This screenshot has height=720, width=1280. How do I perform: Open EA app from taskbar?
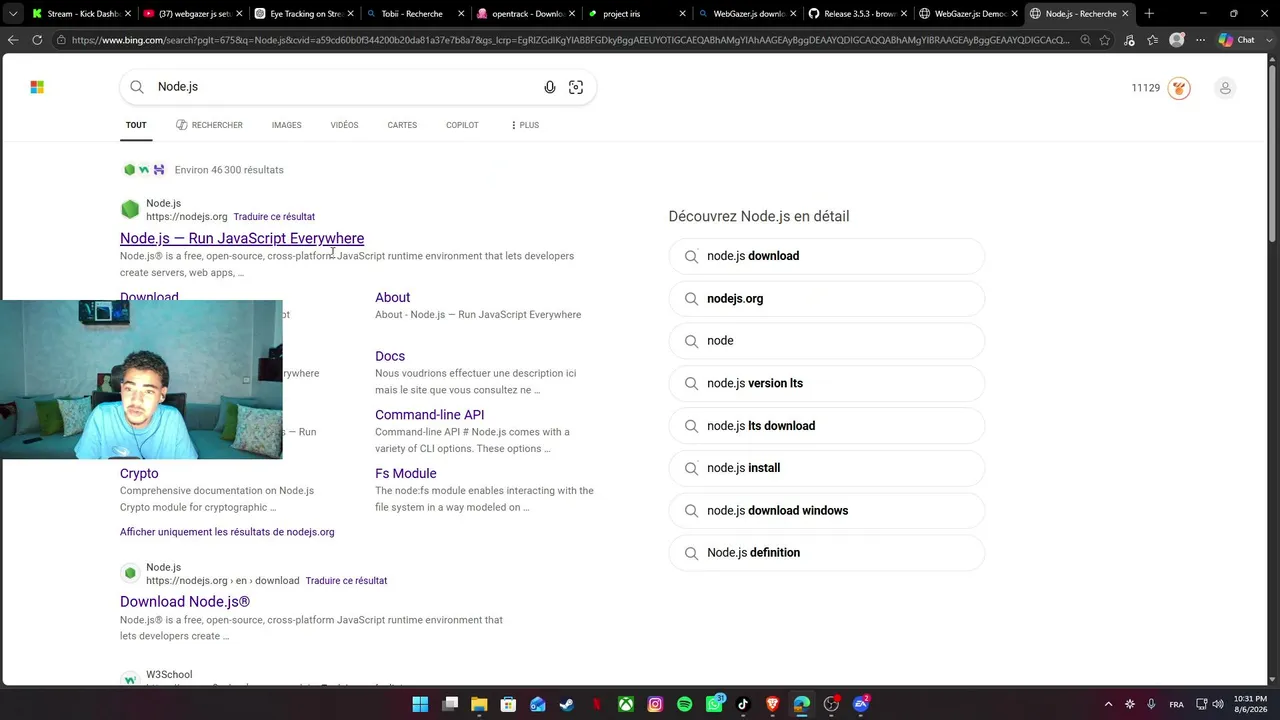coord(861,704)
